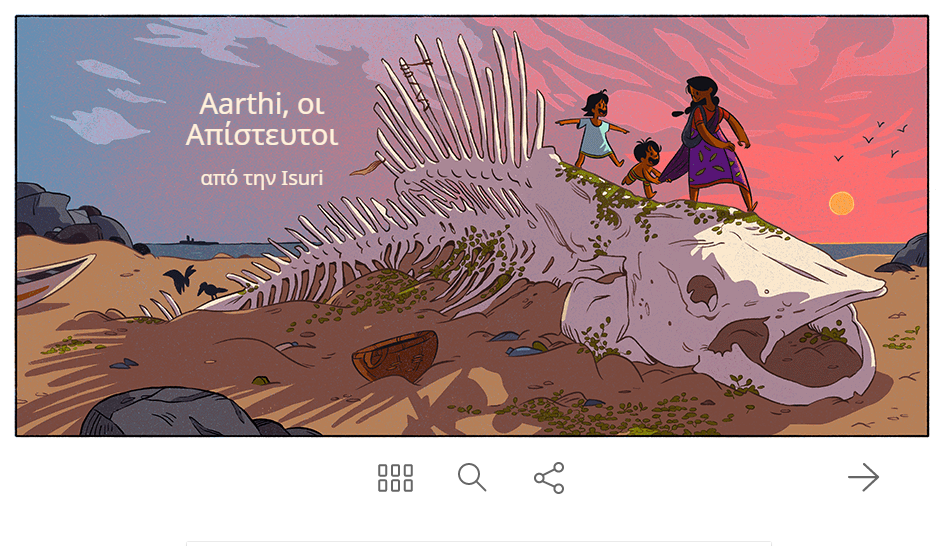The height and width of the screenshot is (546, 936).
Task: Open the share icon
Action: coord(549,478)
